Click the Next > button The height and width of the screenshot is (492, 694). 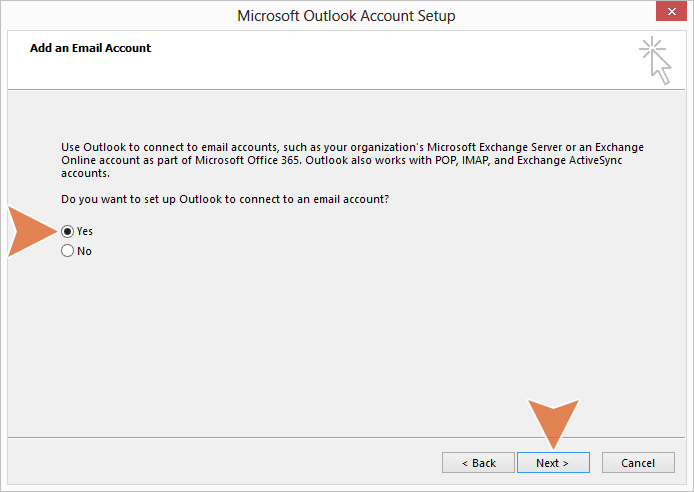pyautogui.click(x=553, y=463)
